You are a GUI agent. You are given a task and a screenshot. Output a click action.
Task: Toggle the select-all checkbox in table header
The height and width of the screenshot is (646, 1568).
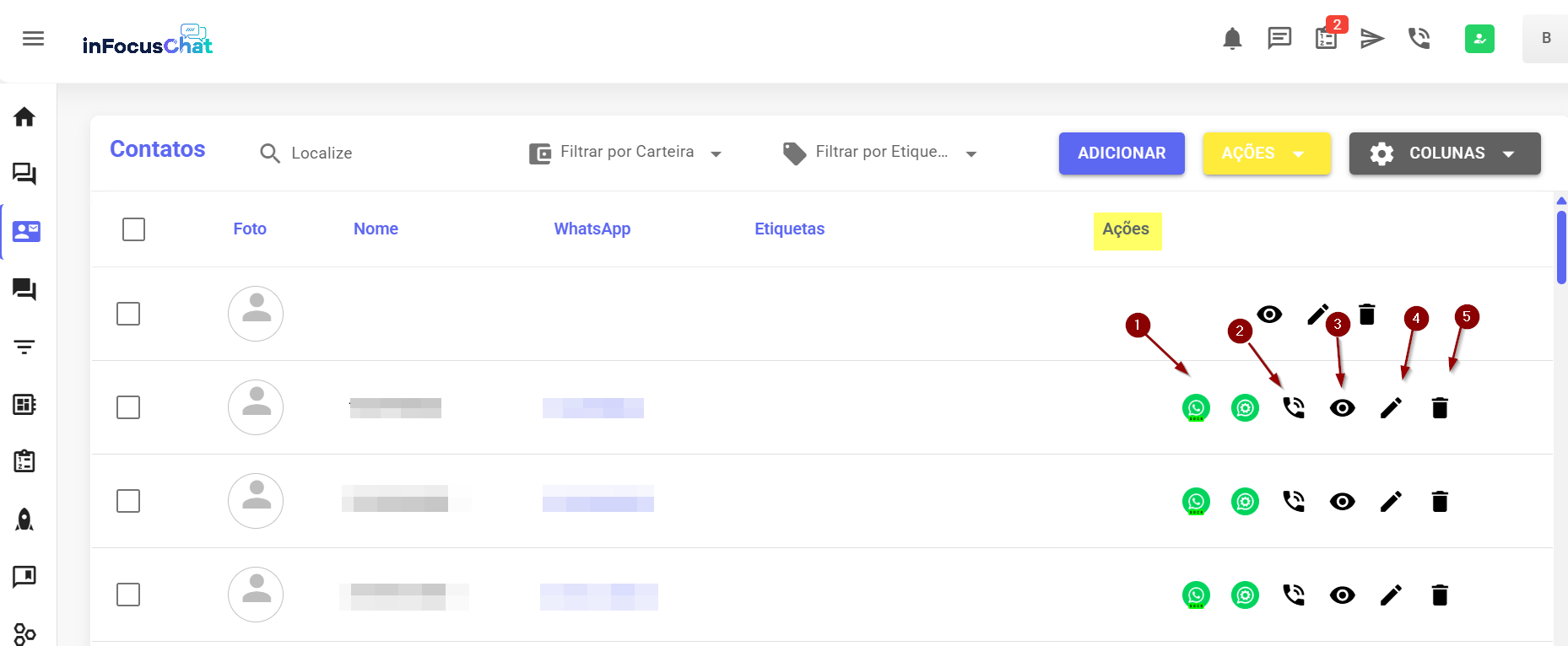click(133, 229)
